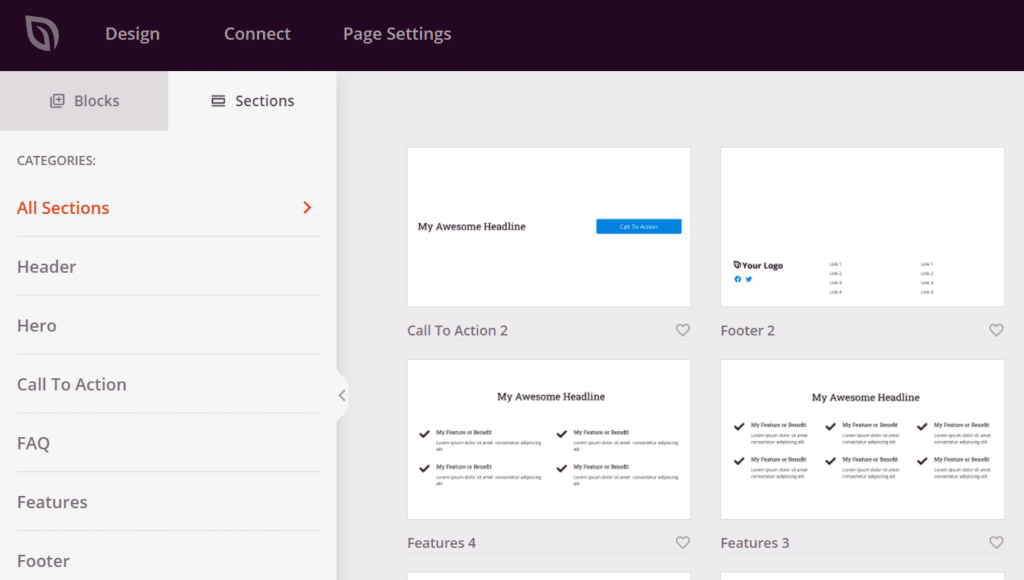
Task: Filter sections by Hero category
Action: (37, 326)
